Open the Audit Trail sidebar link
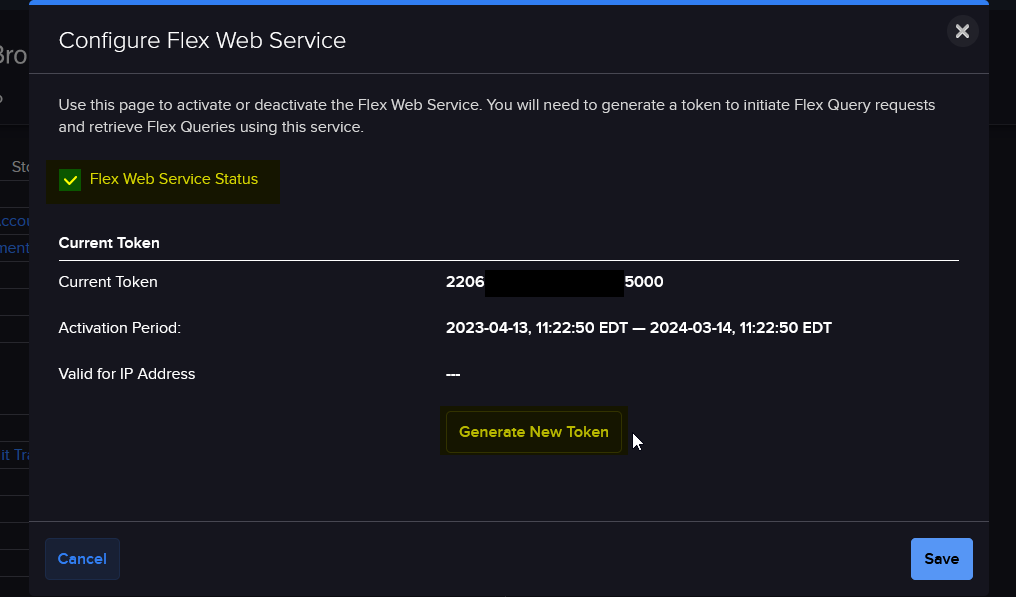The height and width of the screenshot is (597, 1016). (x=15, y=454)
